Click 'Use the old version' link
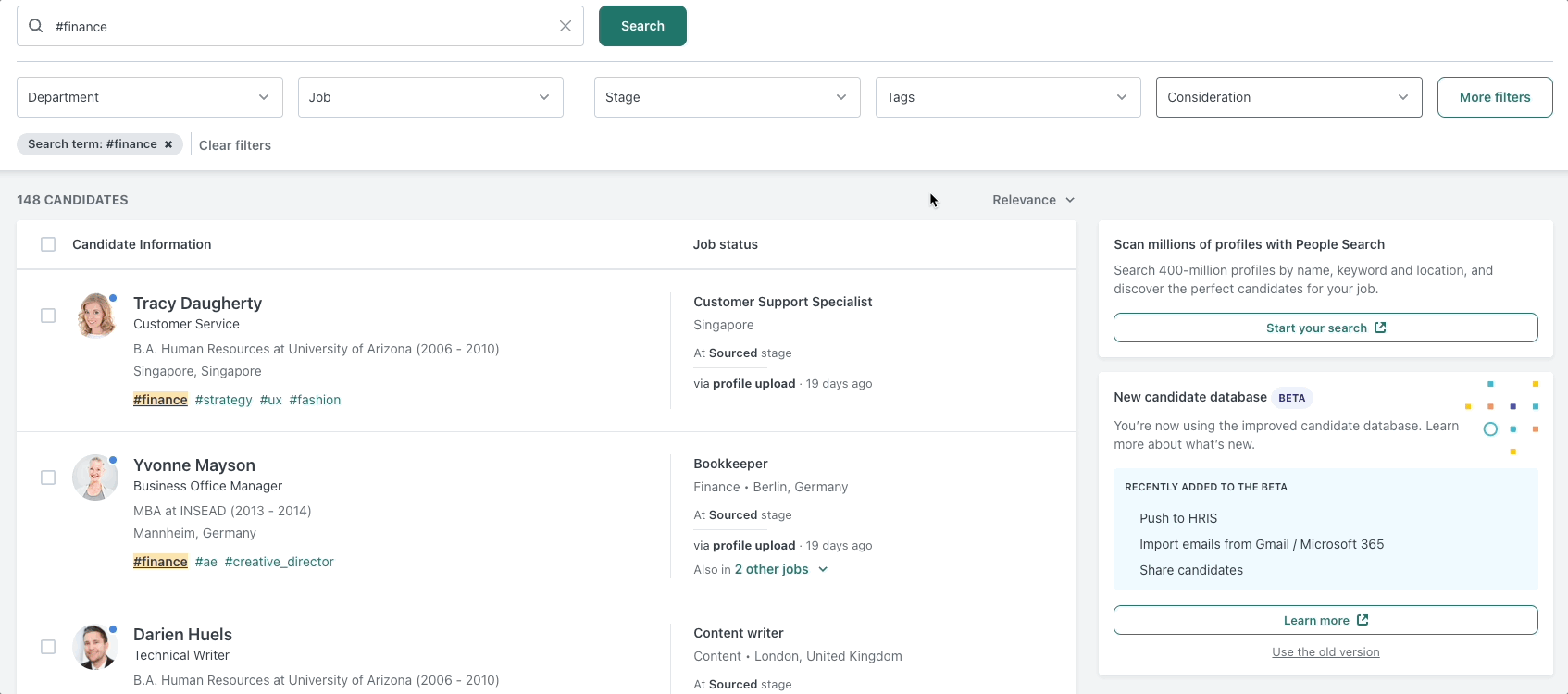1568x694 pixels. click(x=1325, y=652)
